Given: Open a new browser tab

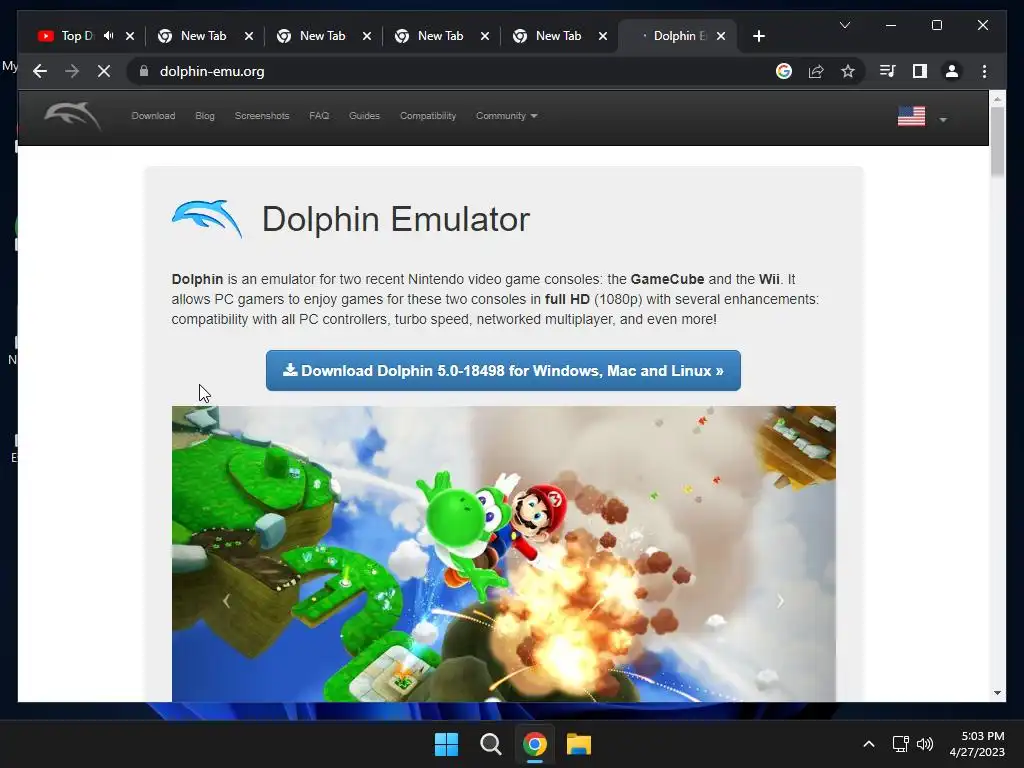Looking at the screenshot, I should coord(758,36).
